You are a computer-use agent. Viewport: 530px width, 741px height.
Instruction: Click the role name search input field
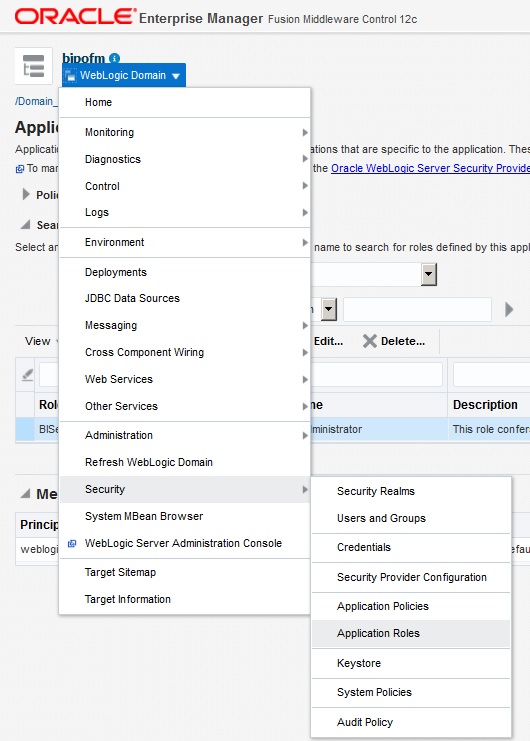(x=417, y=310)
